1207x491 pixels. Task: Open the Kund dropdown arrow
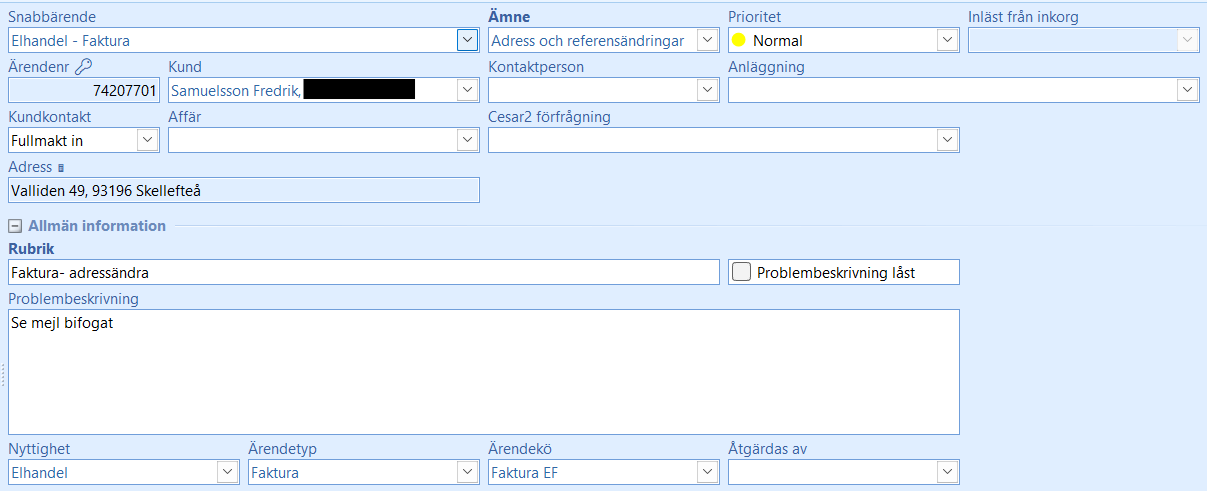click(467, 90)
